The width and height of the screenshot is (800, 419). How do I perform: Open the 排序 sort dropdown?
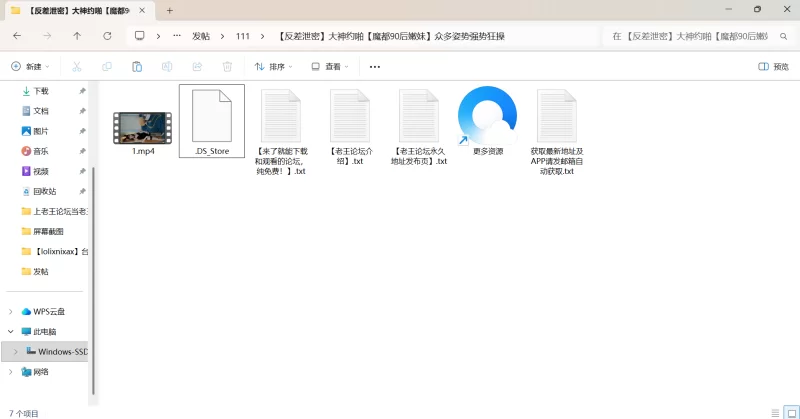coord(273,67)
